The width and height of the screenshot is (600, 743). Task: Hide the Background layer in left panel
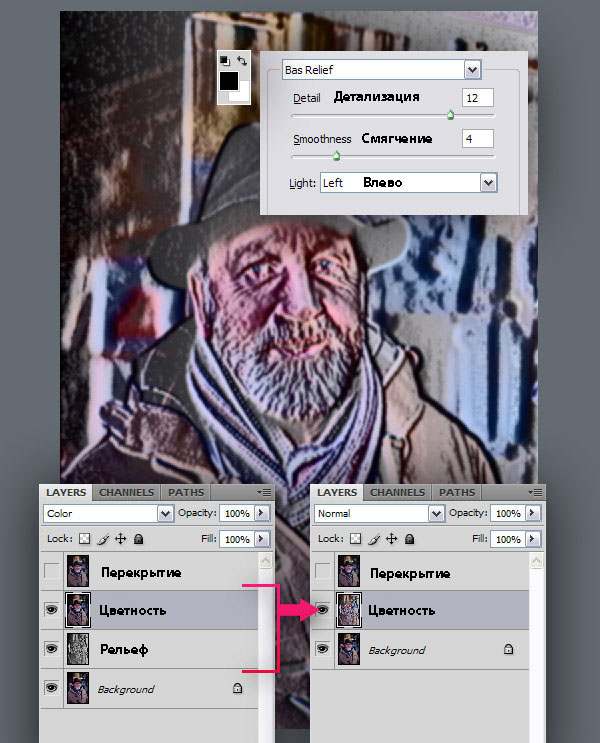coord(51,688)
